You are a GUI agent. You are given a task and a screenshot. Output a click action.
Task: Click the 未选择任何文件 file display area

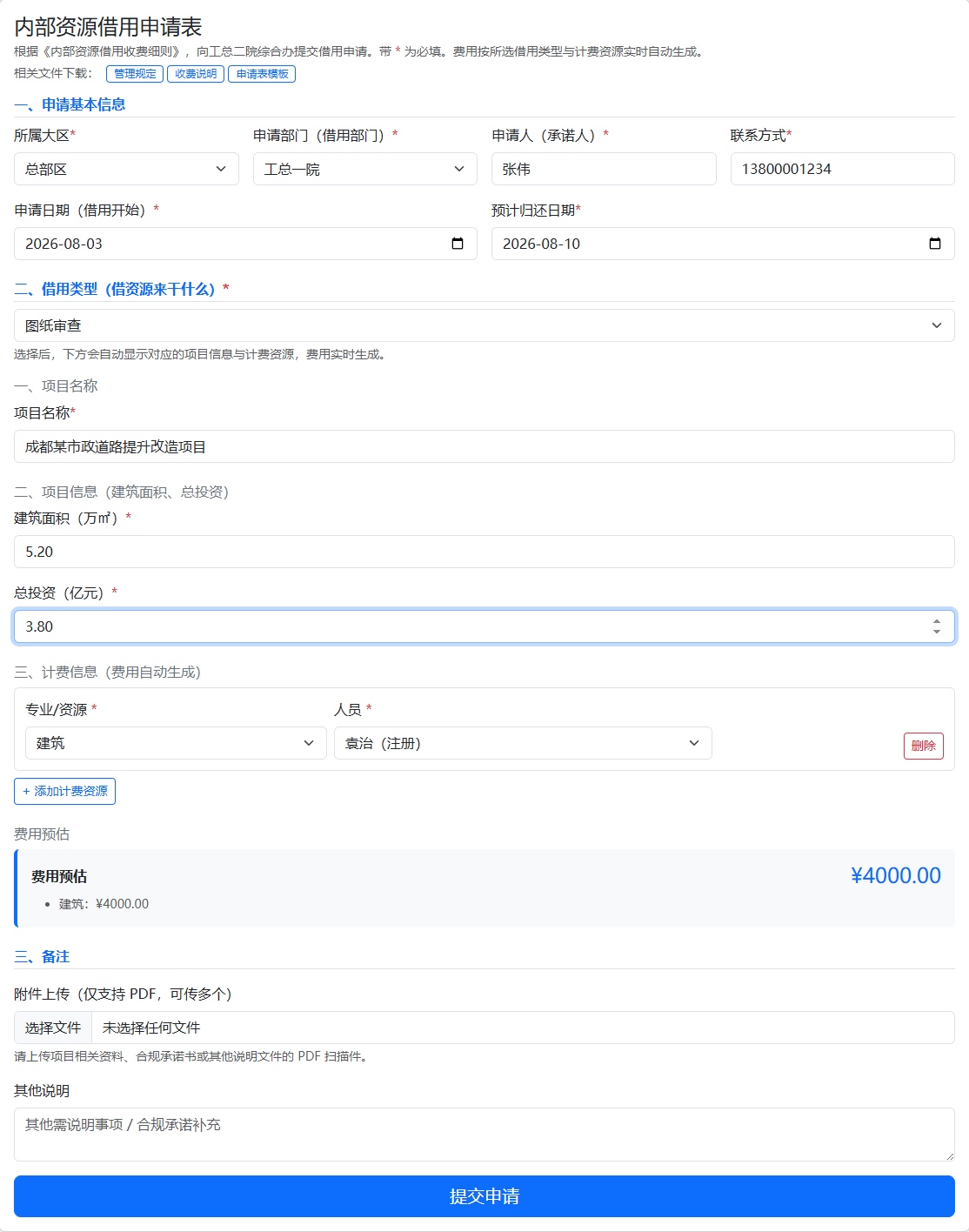pos(523,1028)
